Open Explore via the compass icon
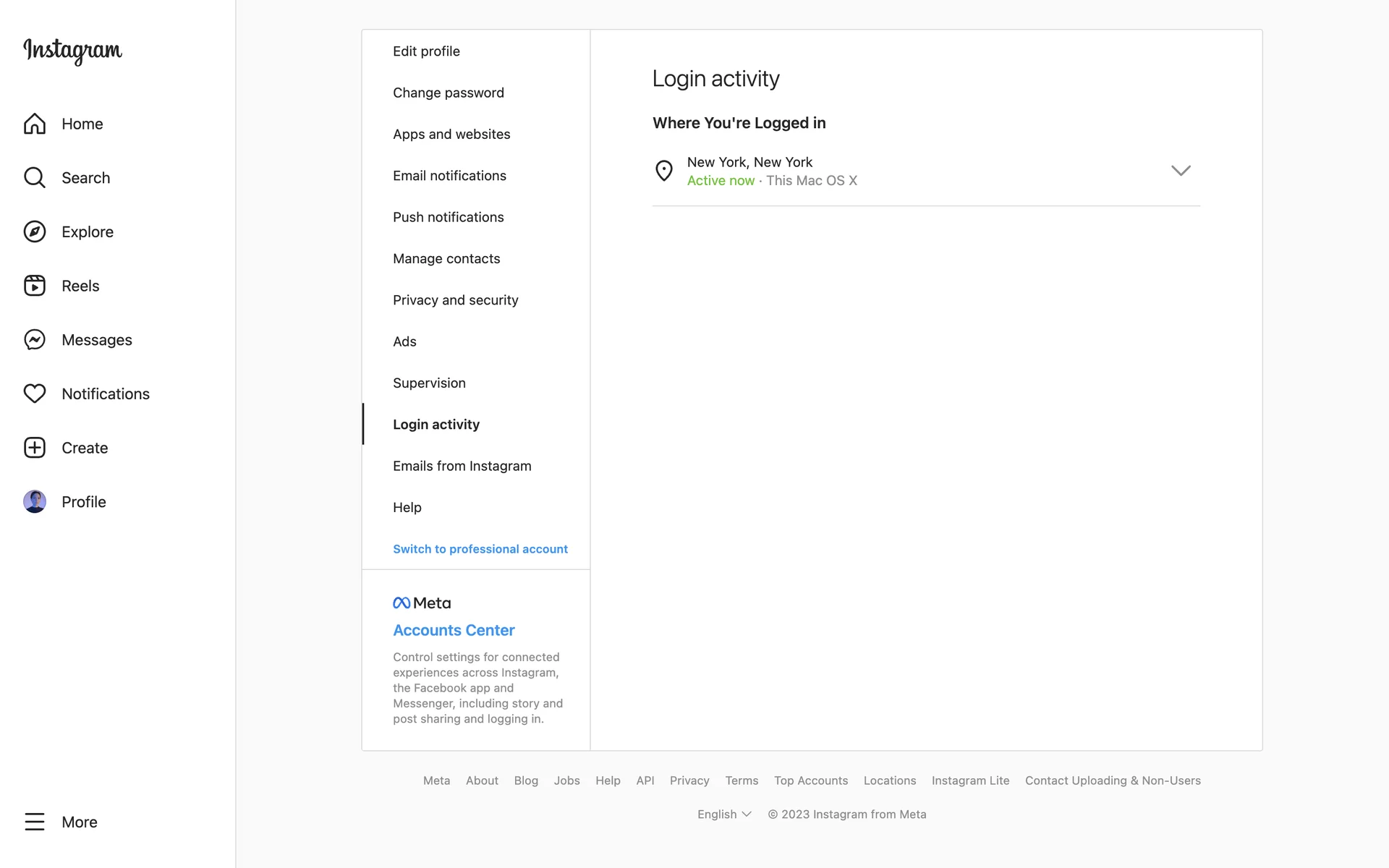This screenshot has width=1389, height=868. coord(34,231)
